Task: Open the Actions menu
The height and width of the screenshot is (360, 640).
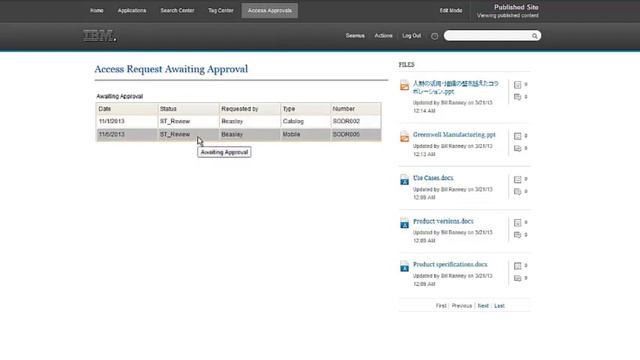Action: (383, 36)
